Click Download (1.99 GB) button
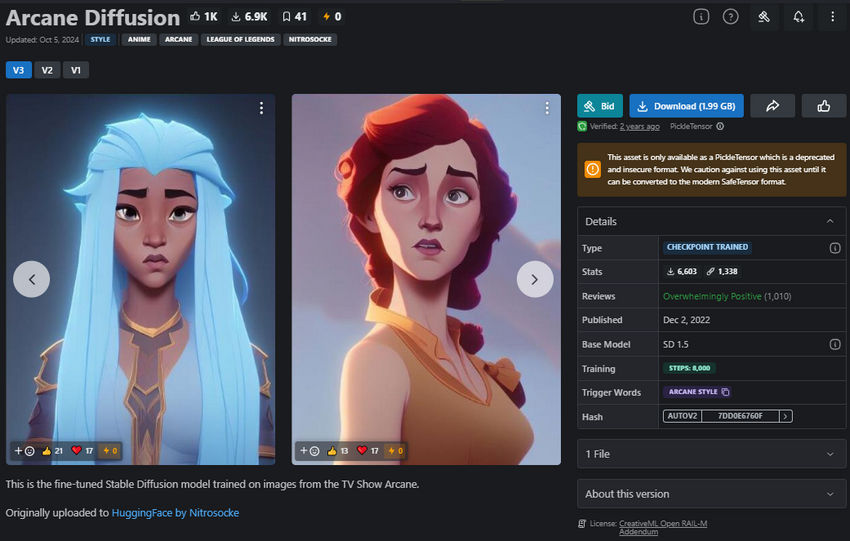The height and width of the screenshot is (541, 850). click(686, 106)
